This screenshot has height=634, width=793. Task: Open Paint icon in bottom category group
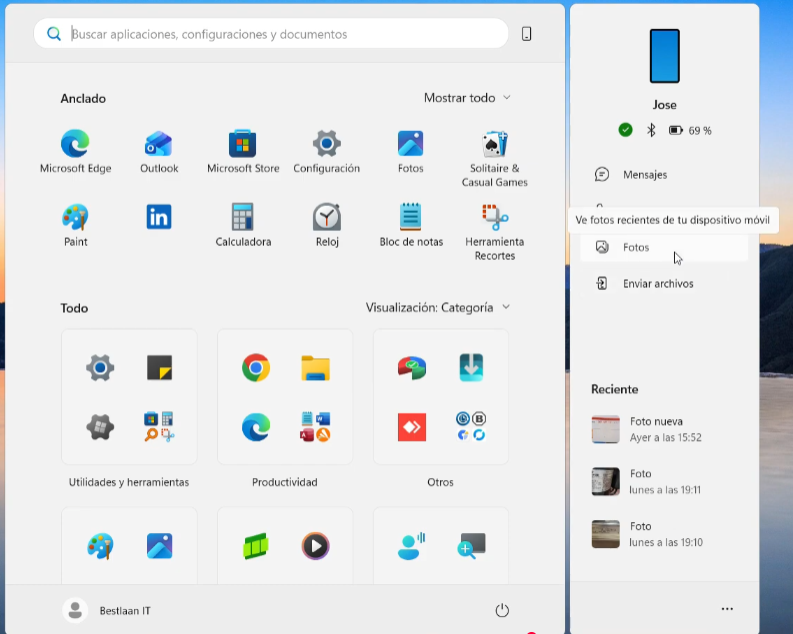(100, 546)
